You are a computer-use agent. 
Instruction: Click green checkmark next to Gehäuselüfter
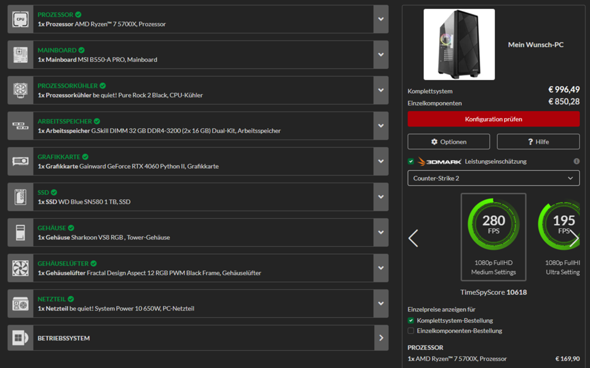[x=94, y=263]
